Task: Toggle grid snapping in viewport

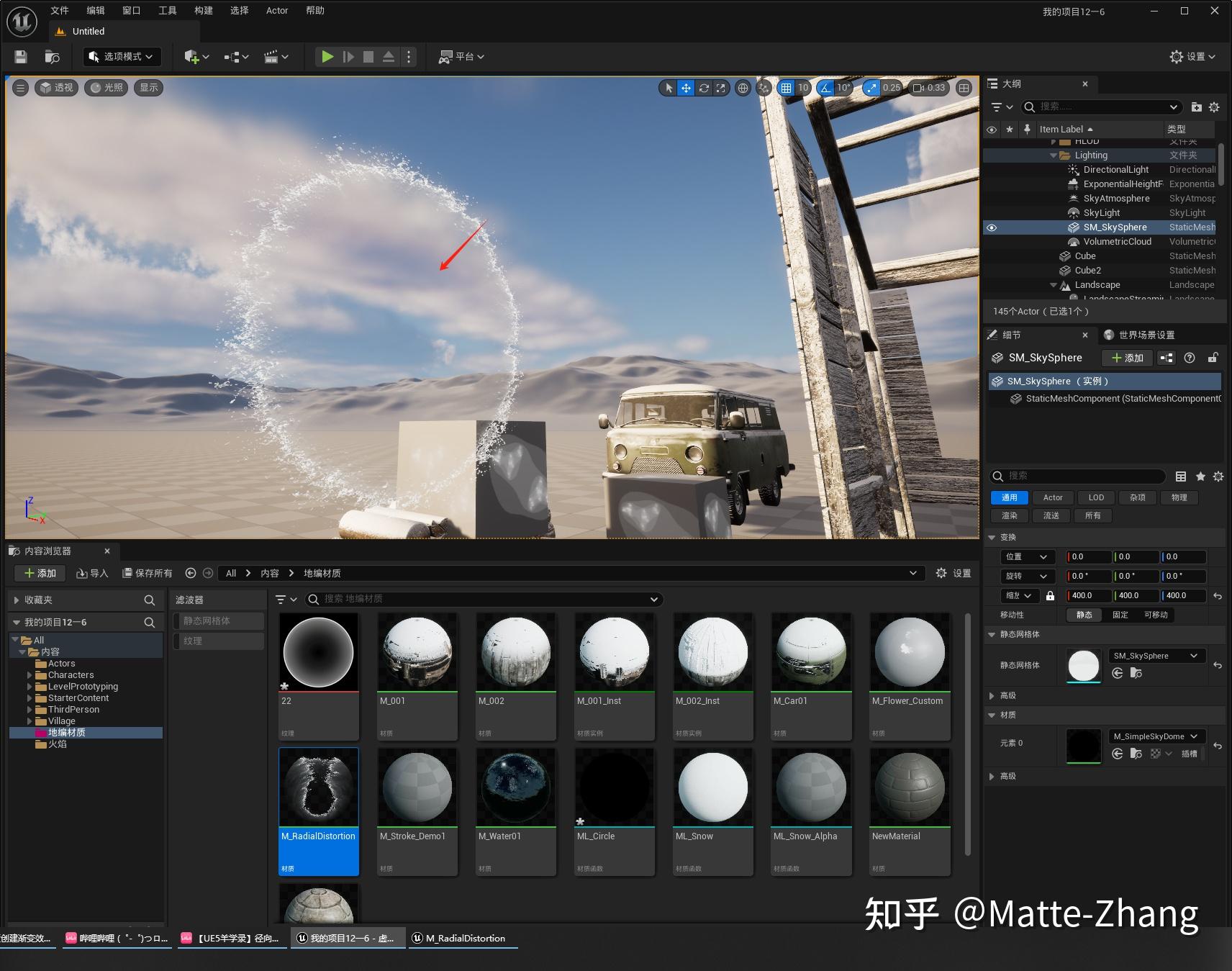Action: [x=786, y=88]
